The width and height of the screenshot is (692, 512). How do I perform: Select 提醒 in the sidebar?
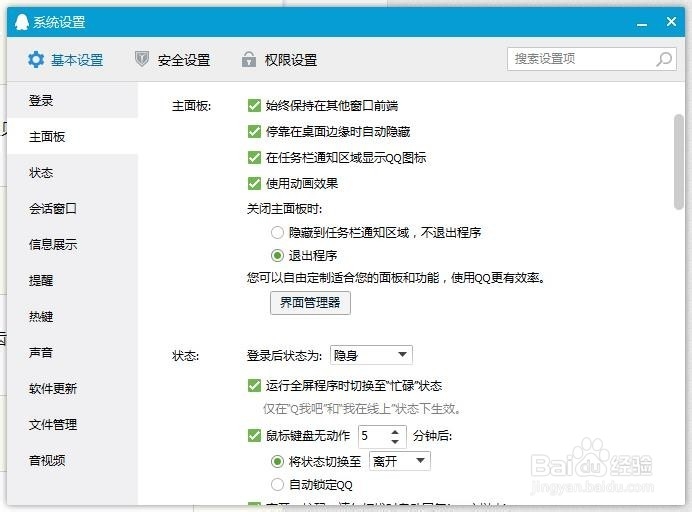click(72, 280)
